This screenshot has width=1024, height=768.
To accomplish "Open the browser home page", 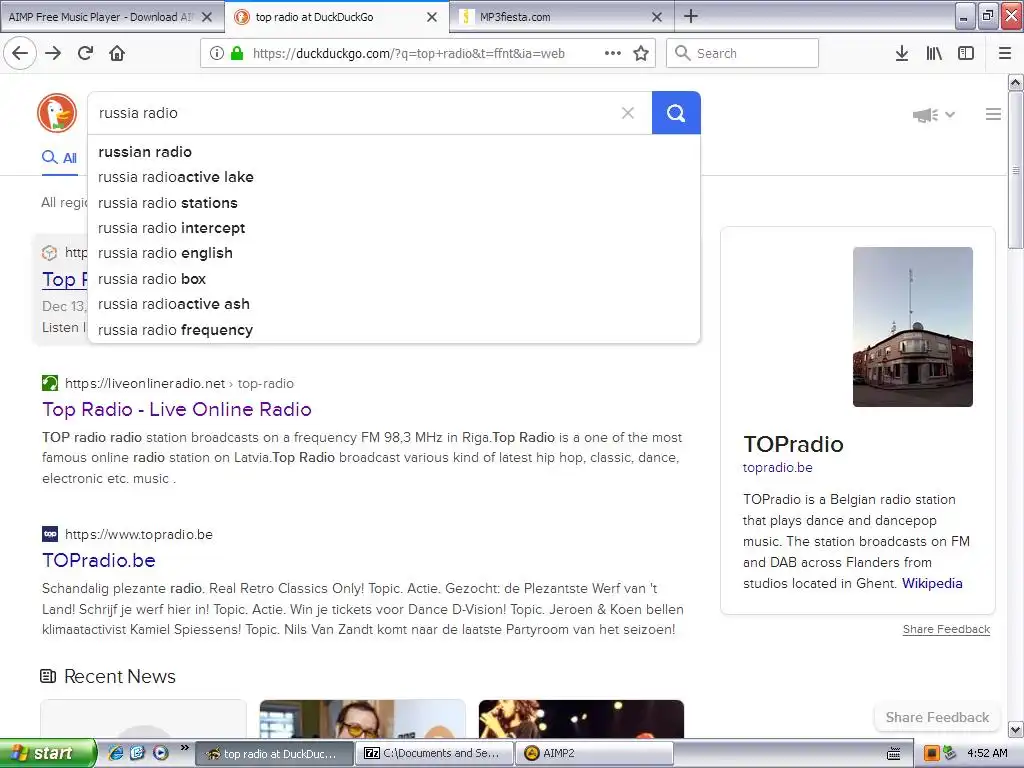I will (x=117, y=54).
